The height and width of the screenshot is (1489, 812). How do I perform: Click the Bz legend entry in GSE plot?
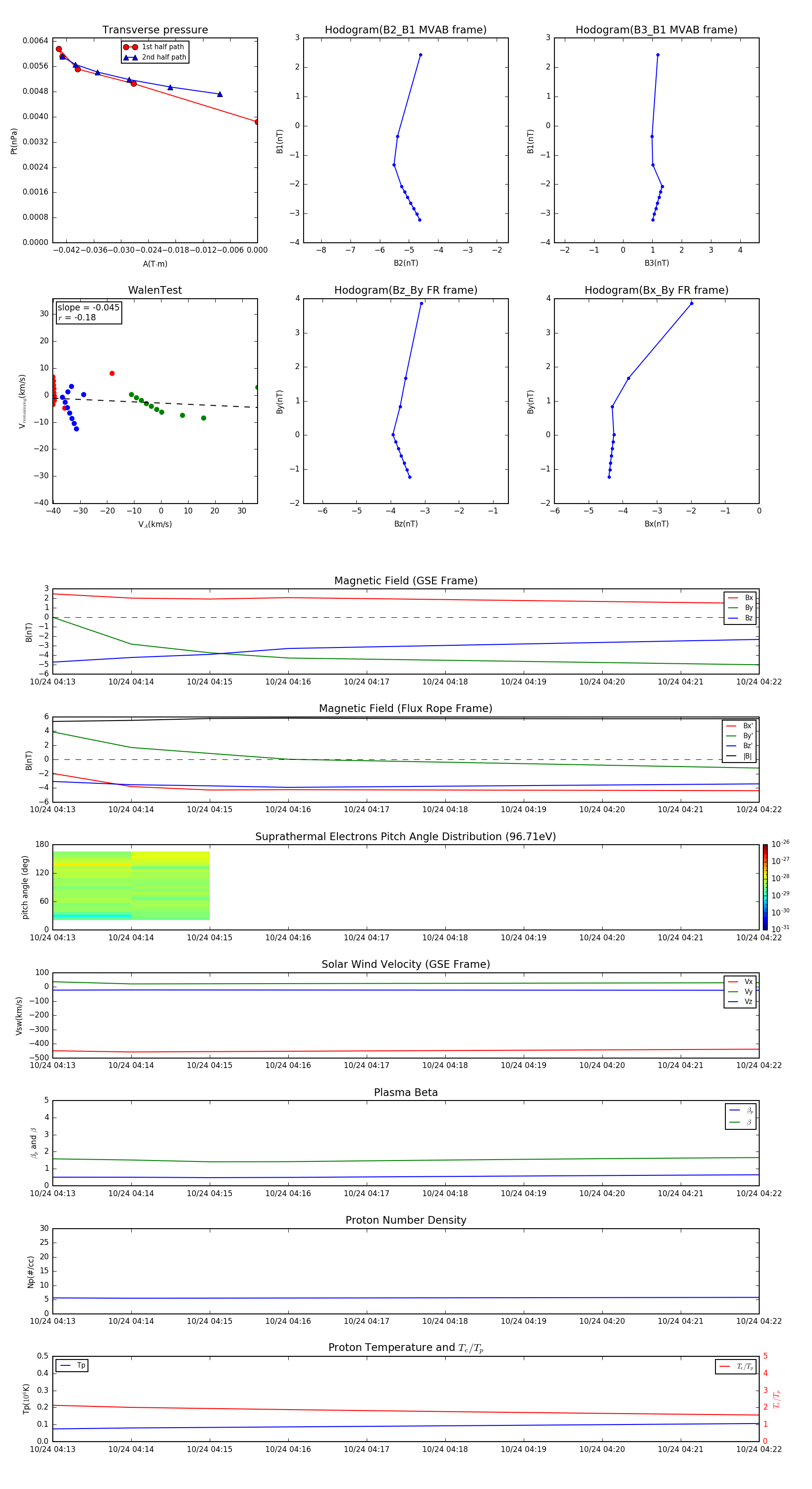click(x=740, y=619)
